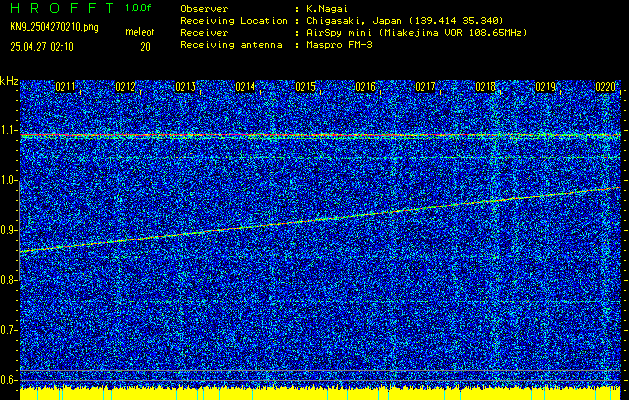The height and width of the screenshot is (400, 629).
Task: Click the 0.6 frequency axis label
Action: (x=9, y=380)
